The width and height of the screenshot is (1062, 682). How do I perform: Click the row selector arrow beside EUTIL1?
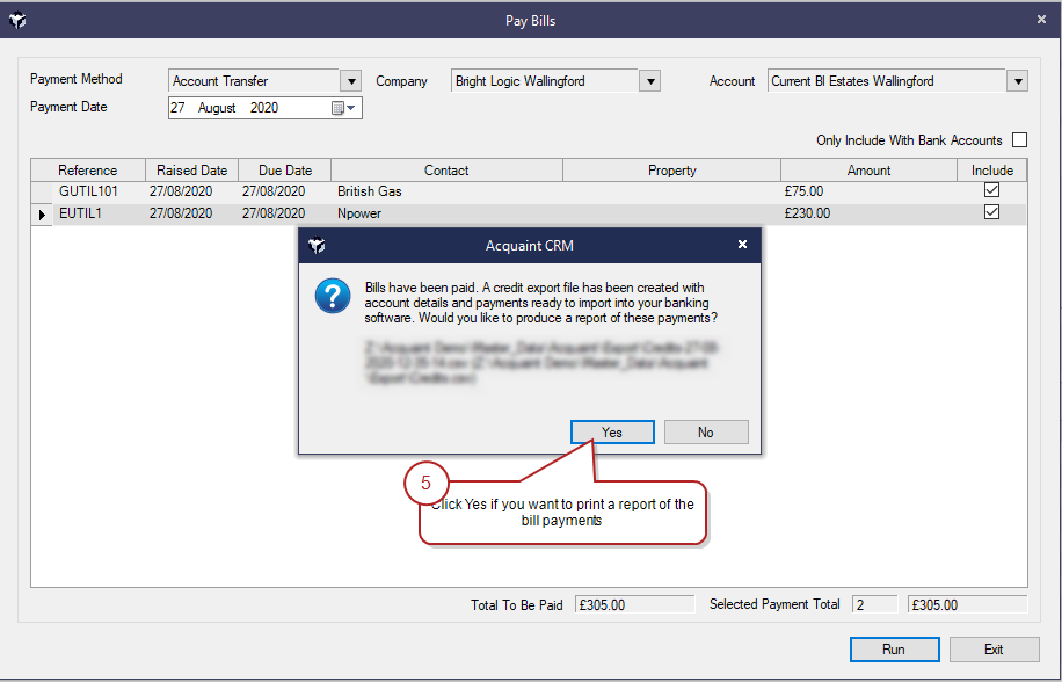click(x=41, y=214)
